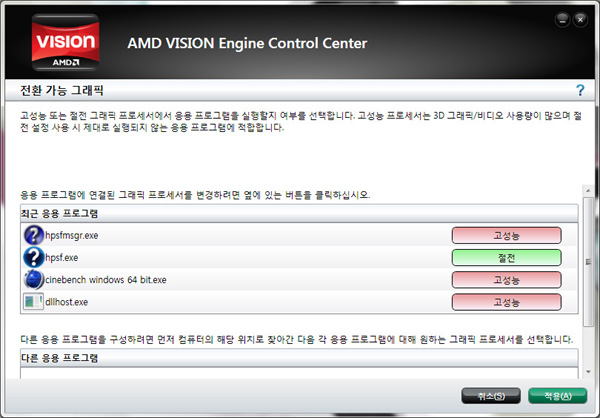Select the 다른 응용 프로그램 section header

[299, 358]
